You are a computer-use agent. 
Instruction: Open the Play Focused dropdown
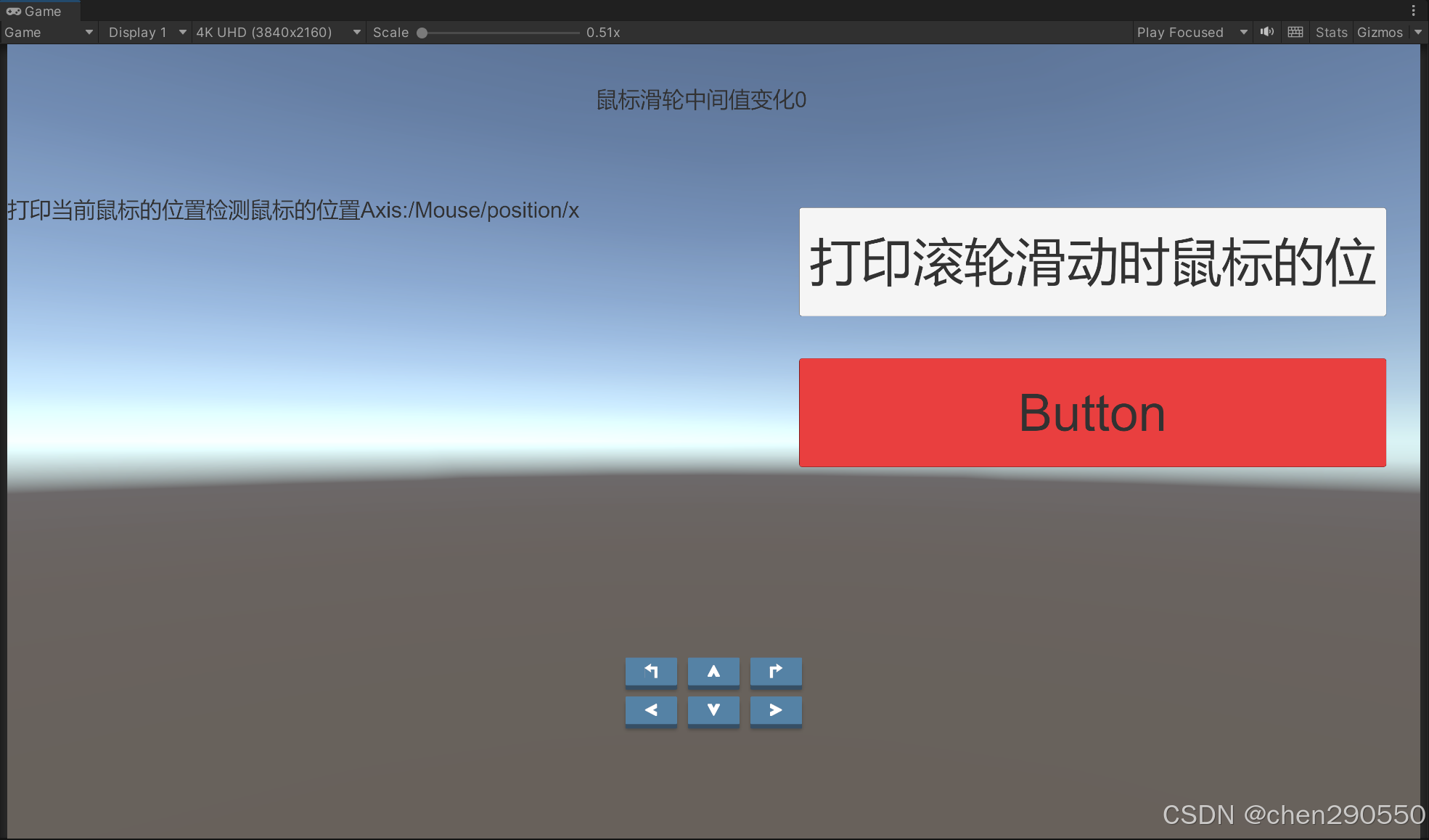1191,32
